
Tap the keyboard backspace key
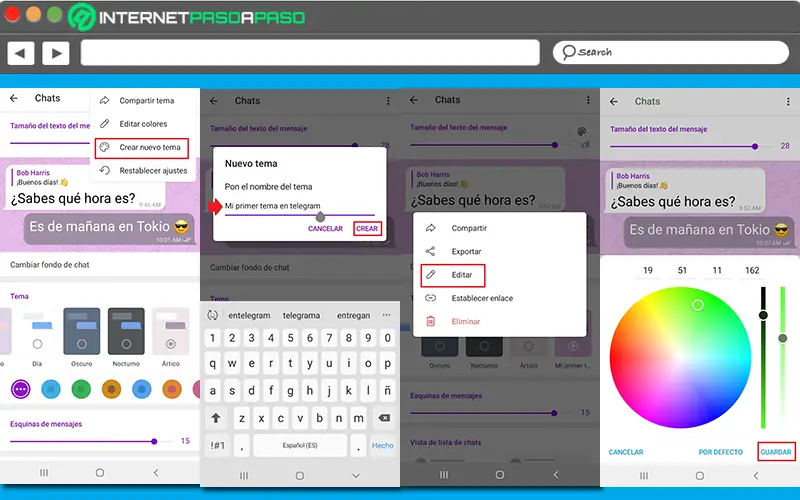pos(384,418)
